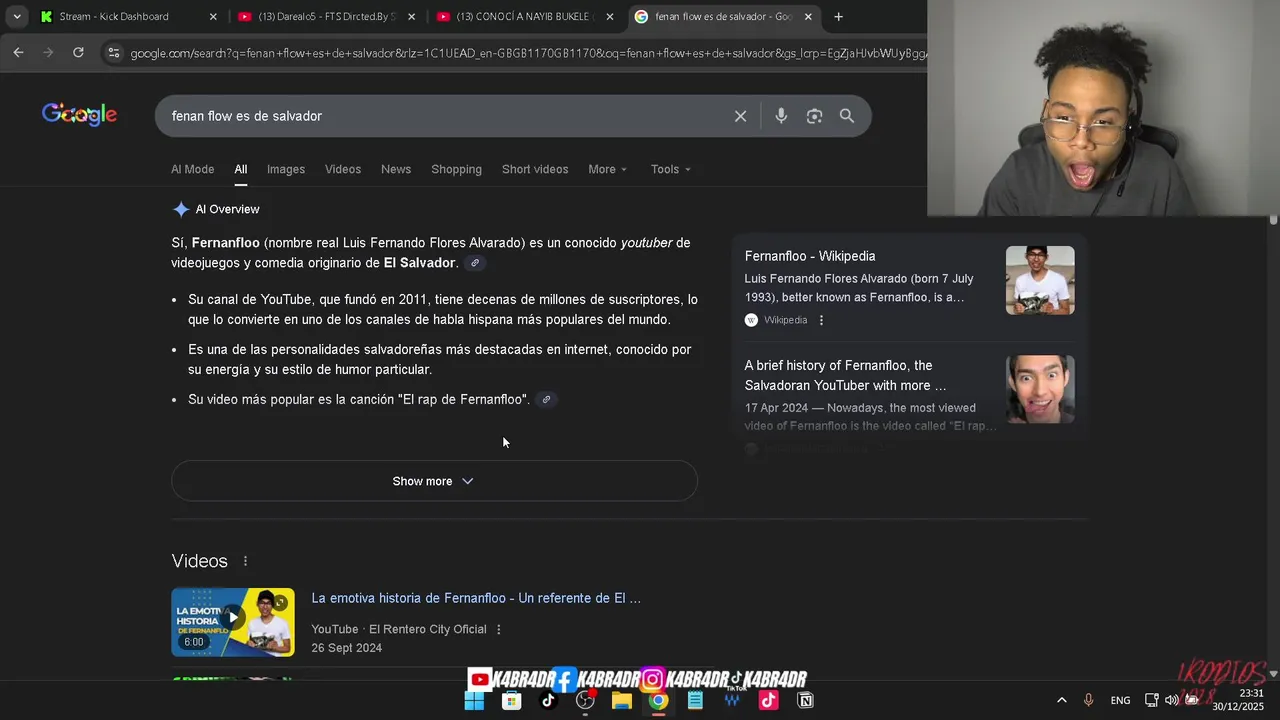The image size is (1280, 720).
Task: Click the Wikipedia favicon in source card
Action: [751, 320]
